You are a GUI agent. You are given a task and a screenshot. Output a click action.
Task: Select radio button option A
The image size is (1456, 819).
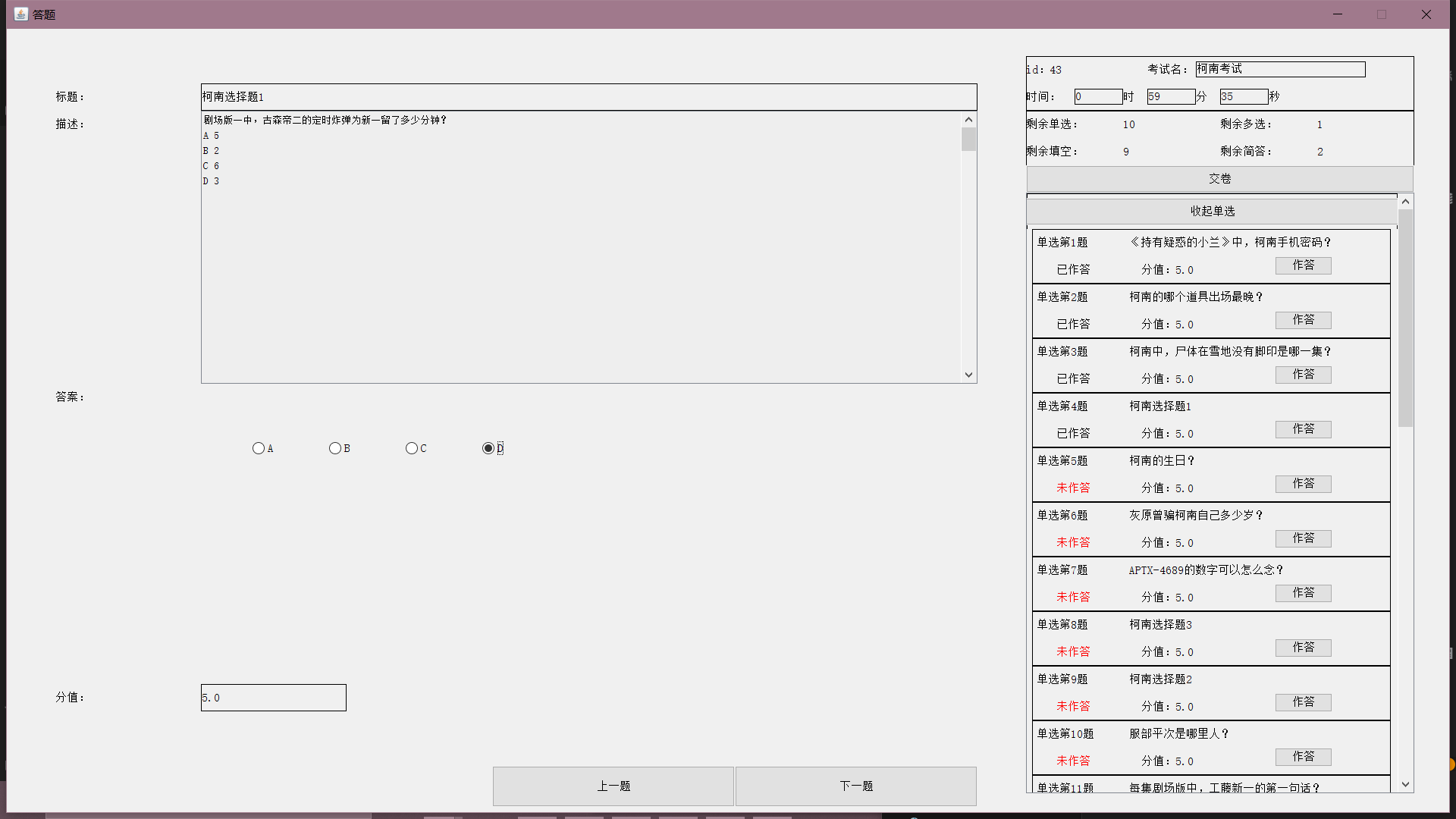tap(259, 448)
